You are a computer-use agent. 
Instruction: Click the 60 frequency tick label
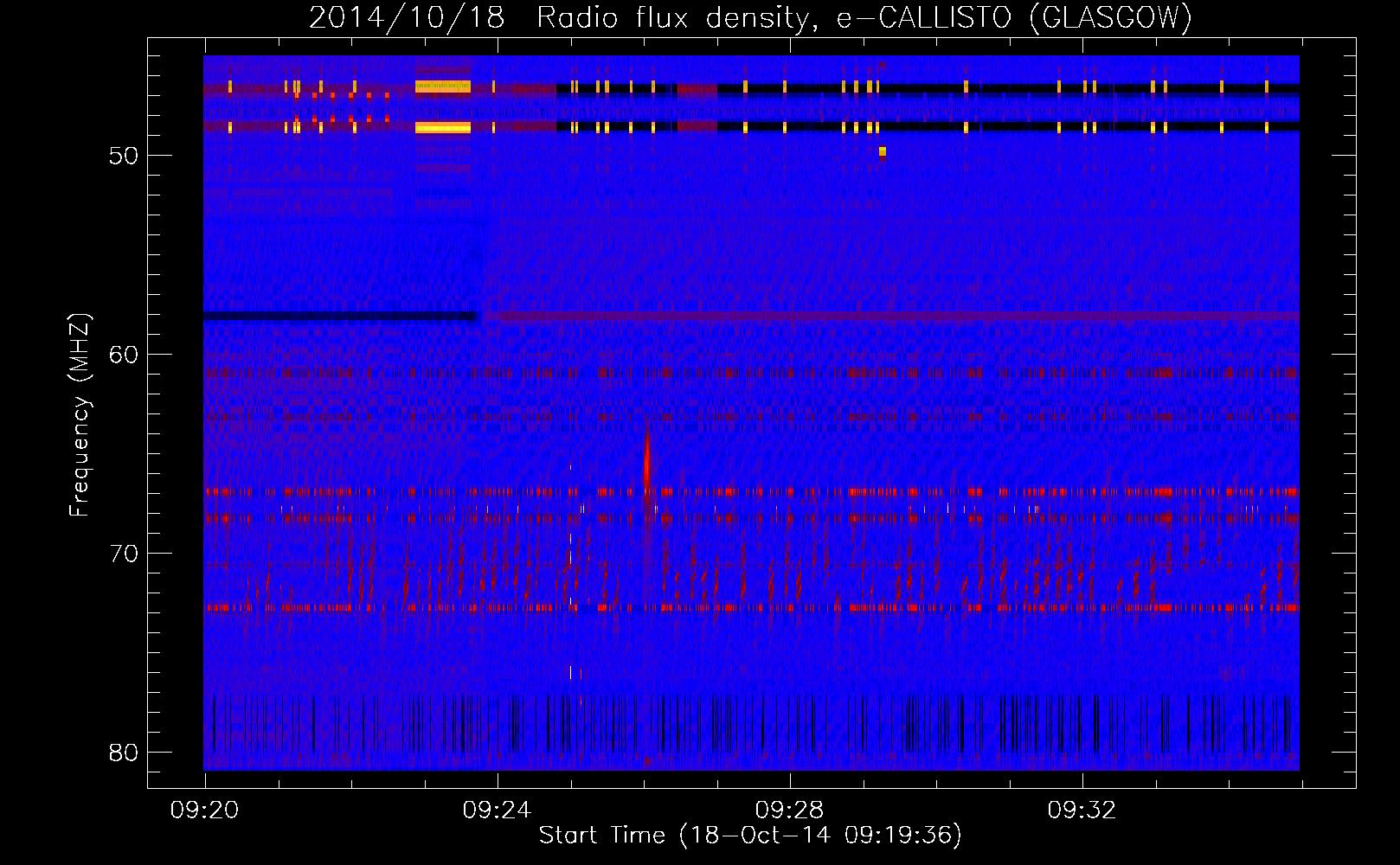tap(124, 355)
